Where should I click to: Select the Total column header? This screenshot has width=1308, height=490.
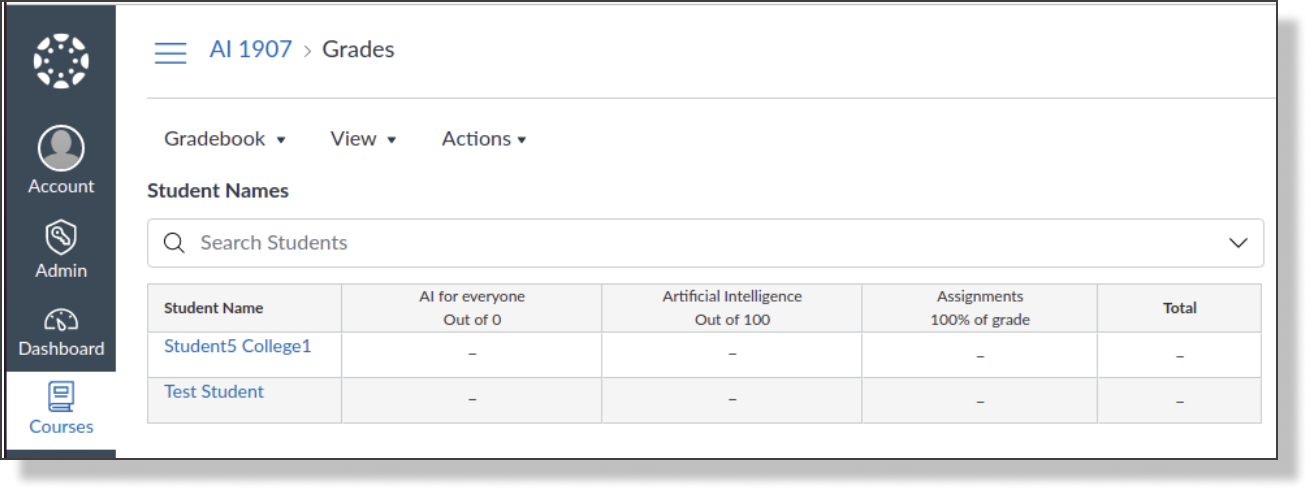(x=1180, y=308)
